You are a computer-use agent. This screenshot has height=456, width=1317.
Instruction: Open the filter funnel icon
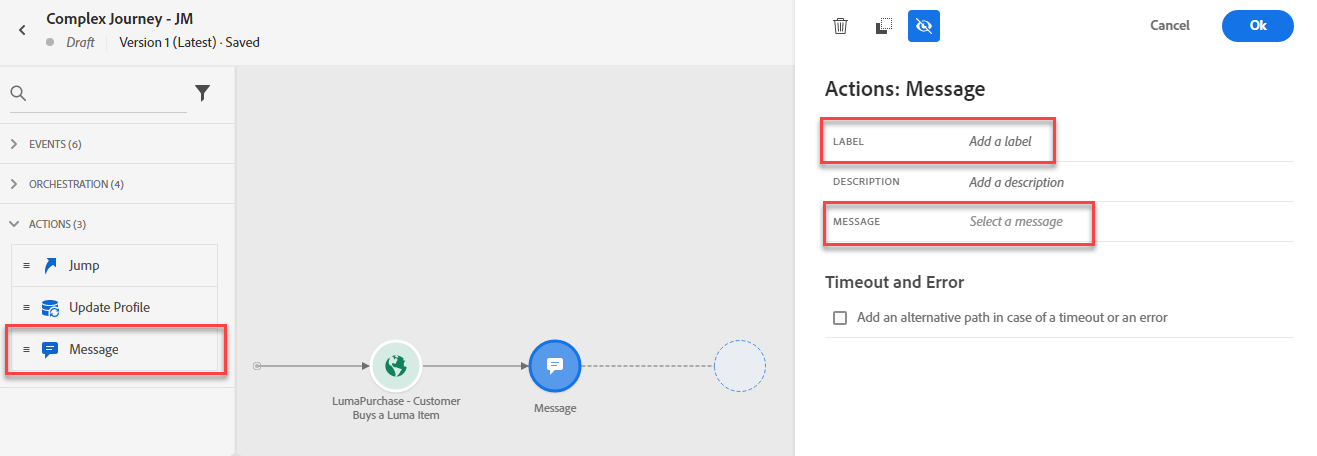(202, 93)
